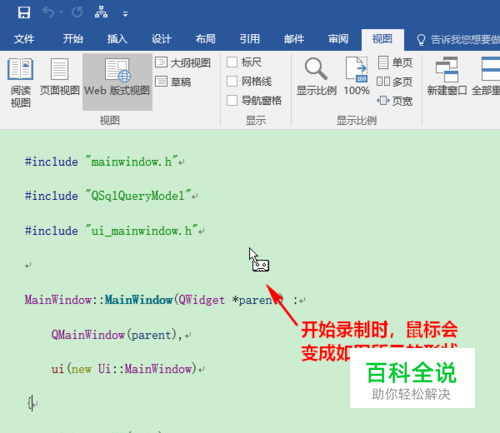Click the line '#include "ui_mainwindow.h"'
This screenshot has height=433, width=500.
click(112, 230)
